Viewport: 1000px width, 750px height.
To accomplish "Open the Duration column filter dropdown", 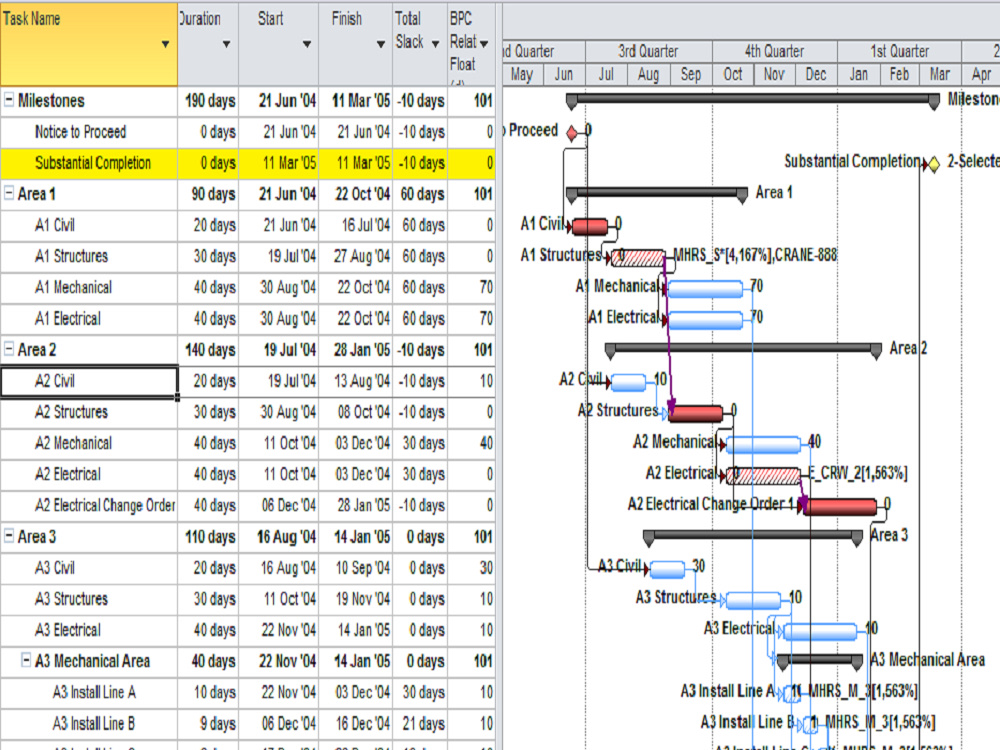I will click(226, 44).
